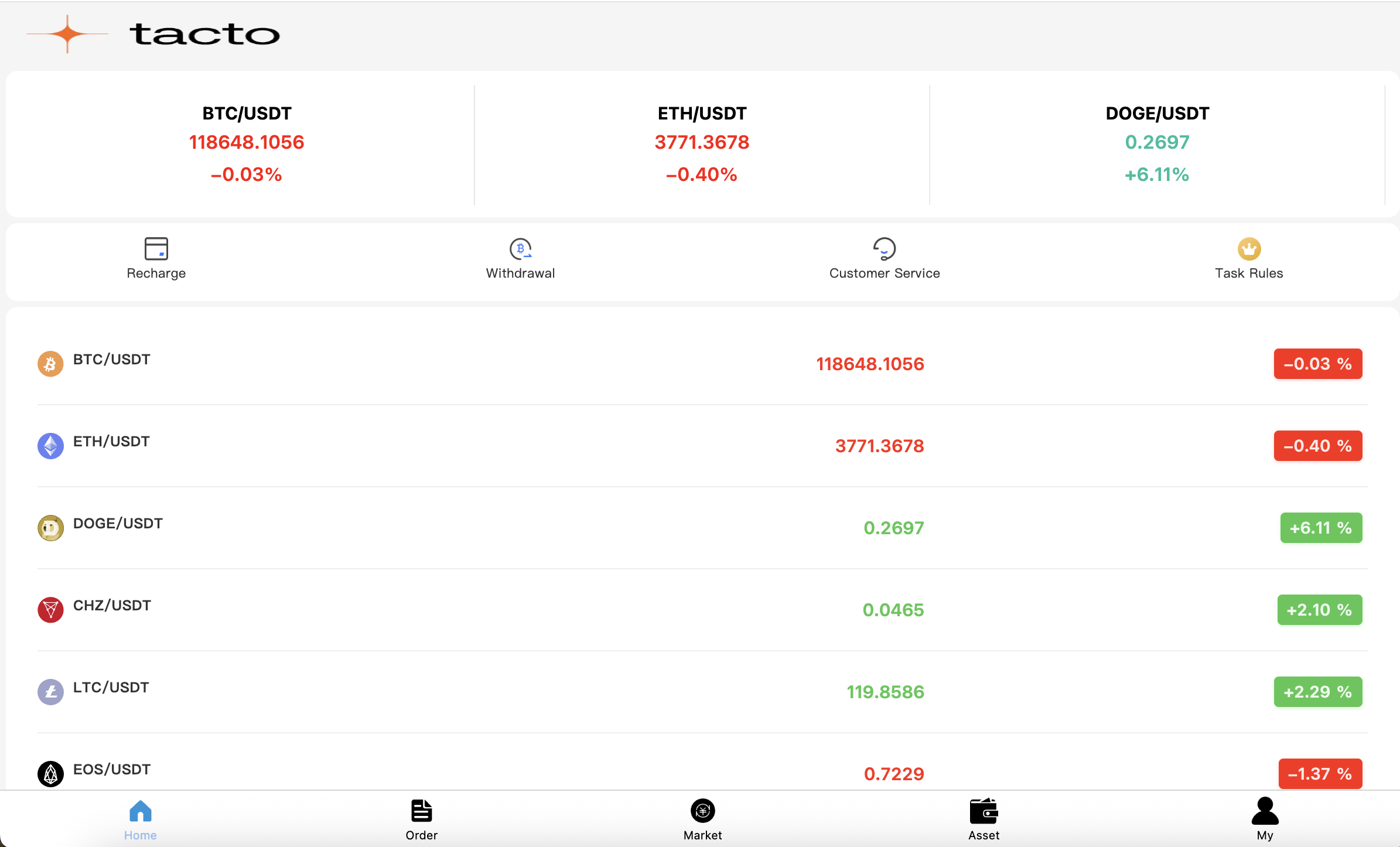1400x847 pixels.
Task: Click the Market coin icon
Action: [702, 811]
